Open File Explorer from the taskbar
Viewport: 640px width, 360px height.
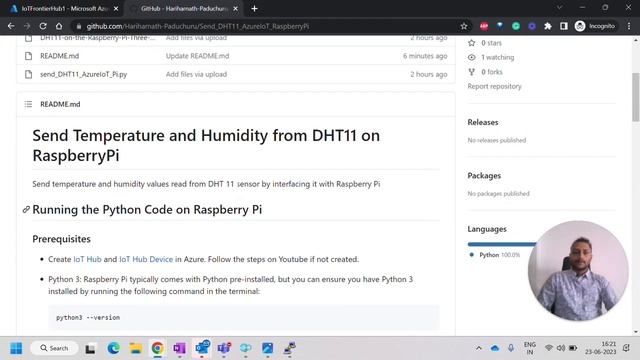click(136, 348)
